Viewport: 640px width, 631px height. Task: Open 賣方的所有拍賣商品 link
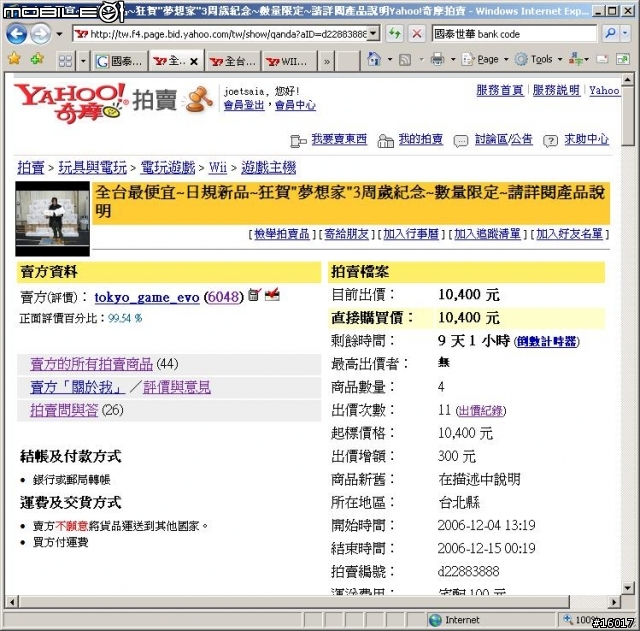[91, 364]
